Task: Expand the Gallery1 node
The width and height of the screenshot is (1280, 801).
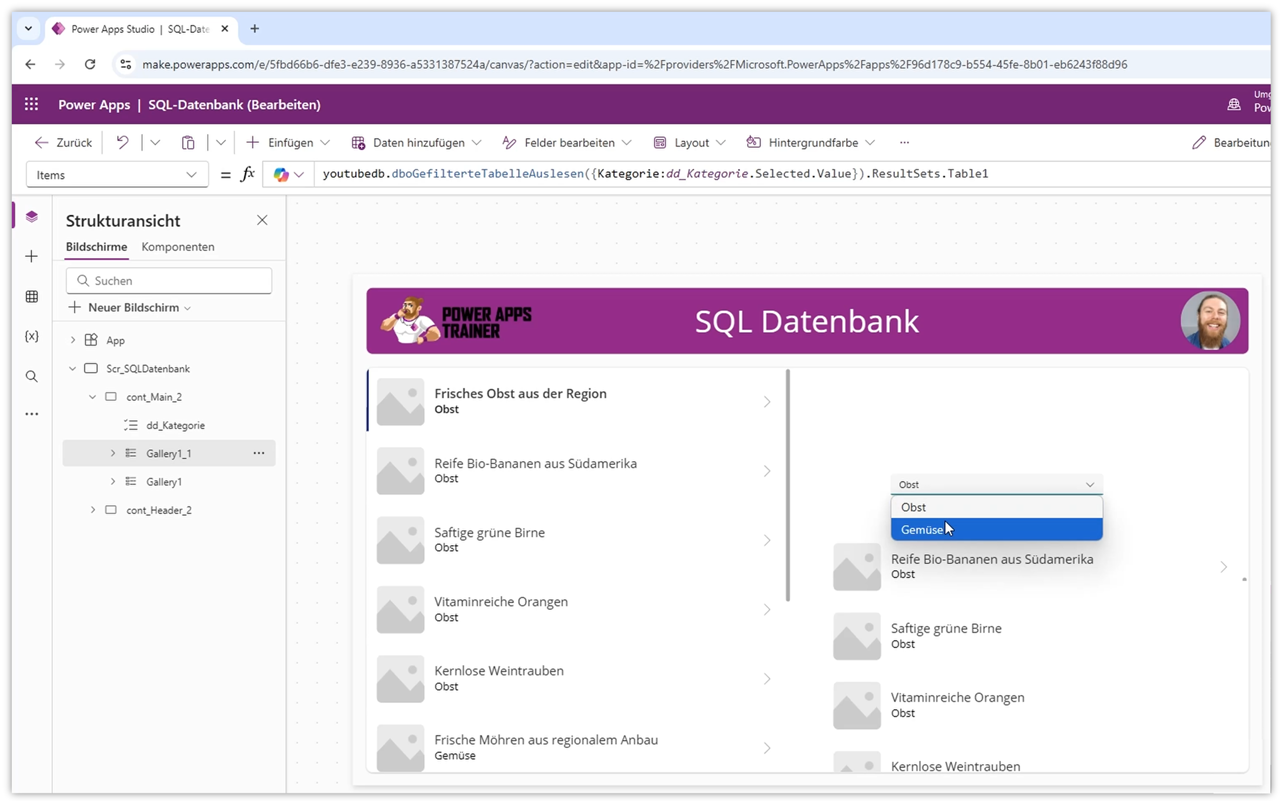Action: click(x=113, y=481)
